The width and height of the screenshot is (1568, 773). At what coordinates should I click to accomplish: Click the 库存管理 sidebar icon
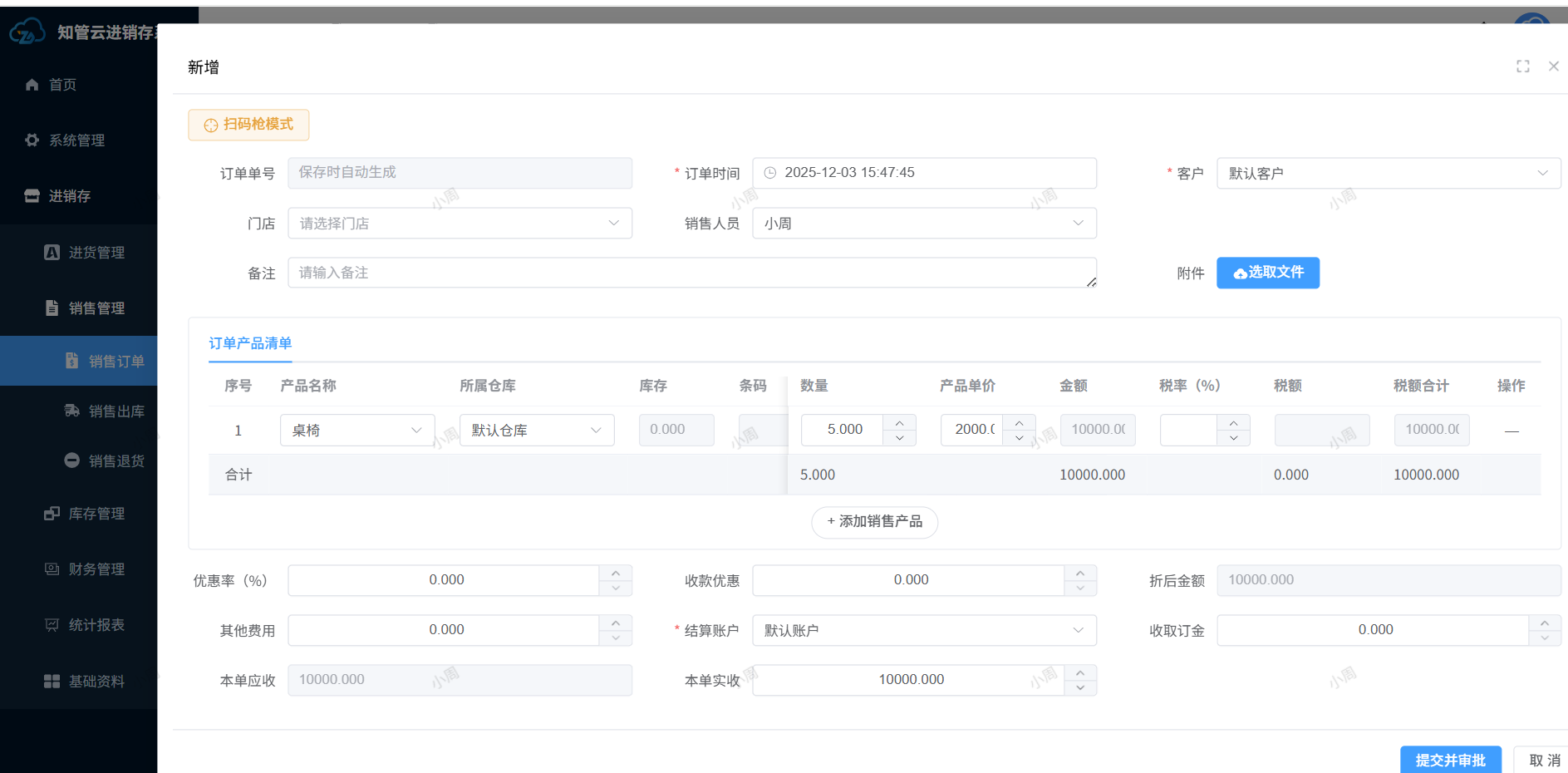click(x=52, y=514)
